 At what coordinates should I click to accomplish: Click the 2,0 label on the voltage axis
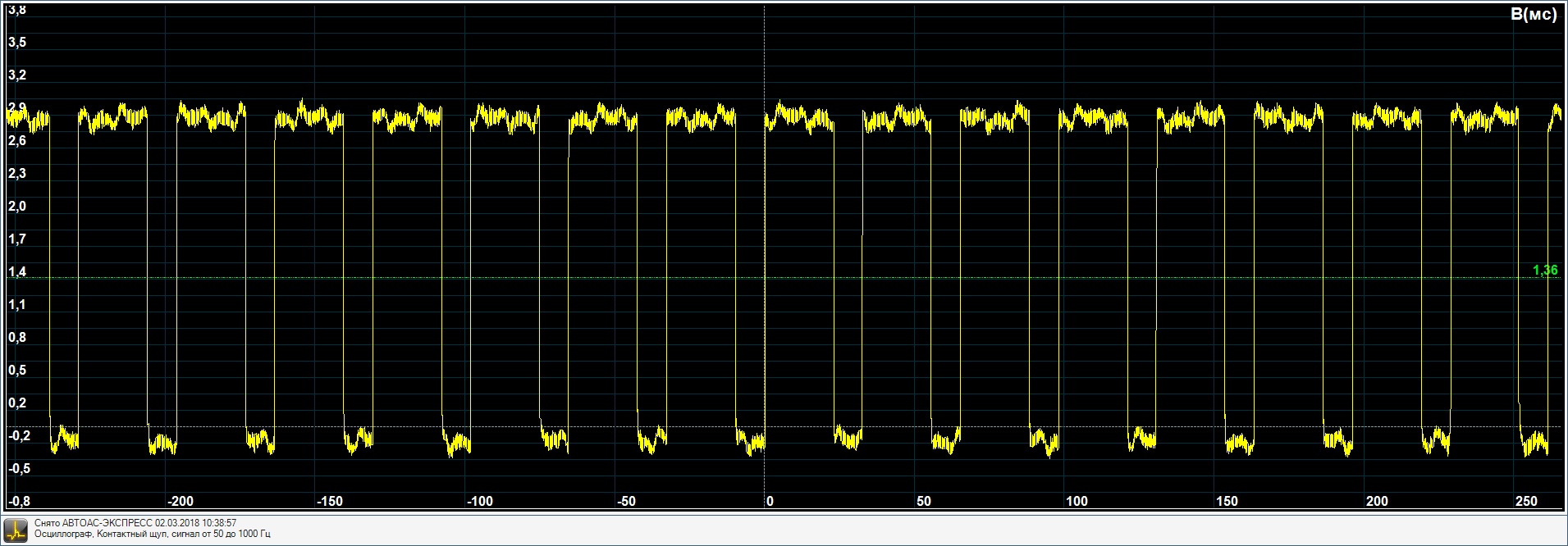click(17, 207)
